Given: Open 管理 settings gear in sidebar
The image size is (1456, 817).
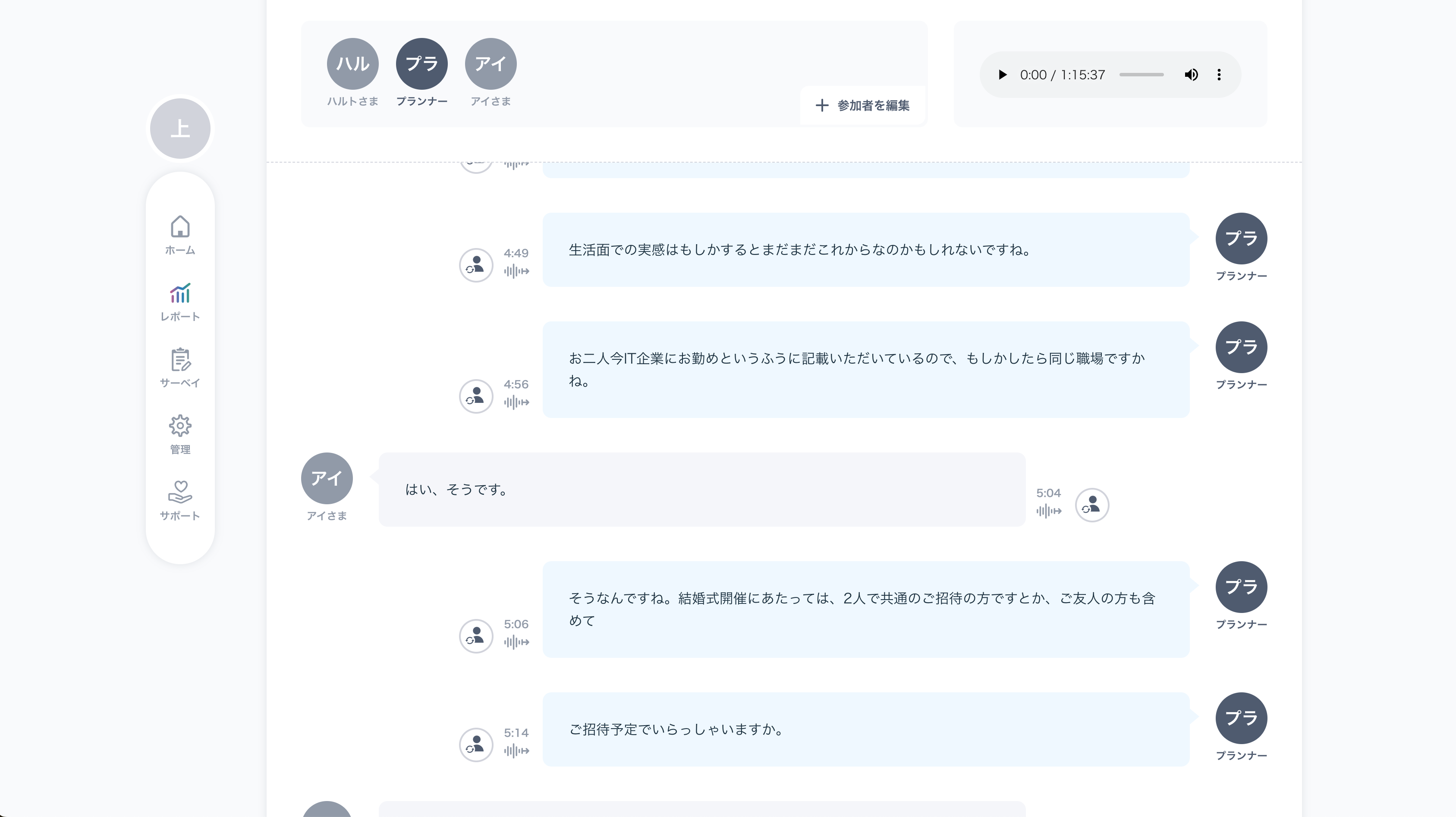Looking at the screenshot, I should 180,434.
